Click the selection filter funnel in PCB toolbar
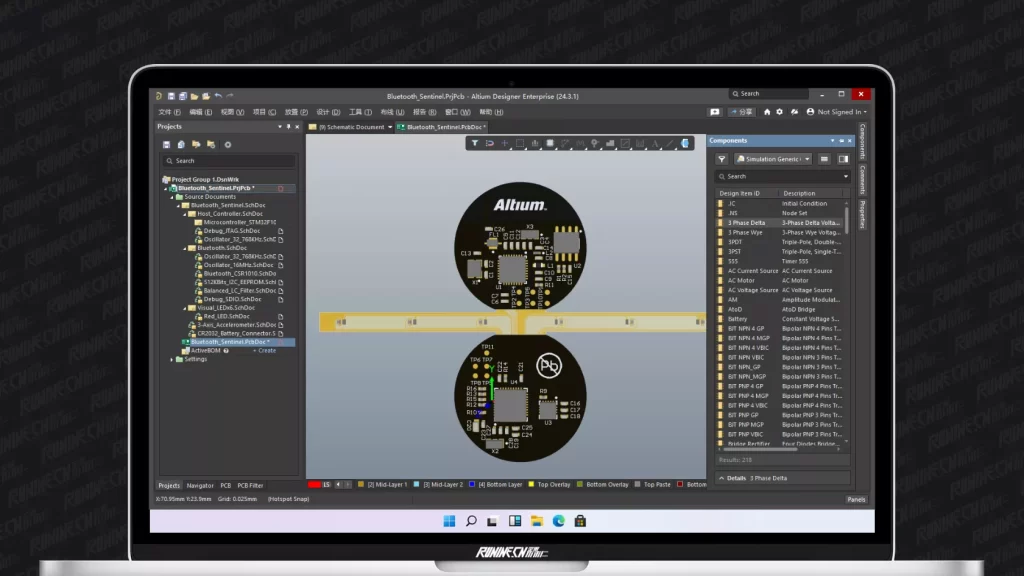The height and width of the screenshot is (576, 1024). click(475, 144)
